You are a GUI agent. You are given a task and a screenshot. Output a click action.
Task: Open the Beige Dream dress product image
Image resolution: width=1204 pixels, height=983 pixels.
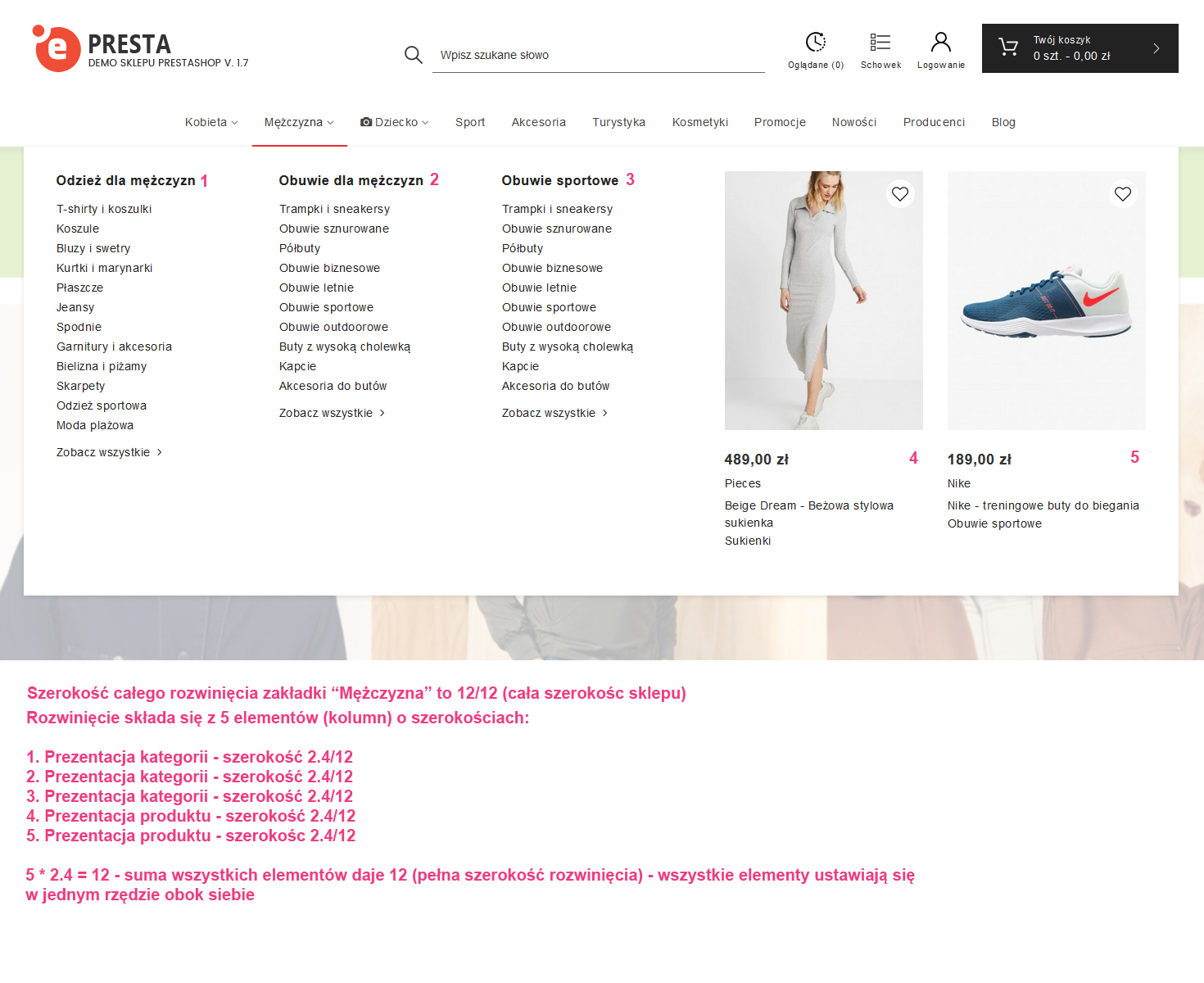pyautogui.click(x=823, y=301)
